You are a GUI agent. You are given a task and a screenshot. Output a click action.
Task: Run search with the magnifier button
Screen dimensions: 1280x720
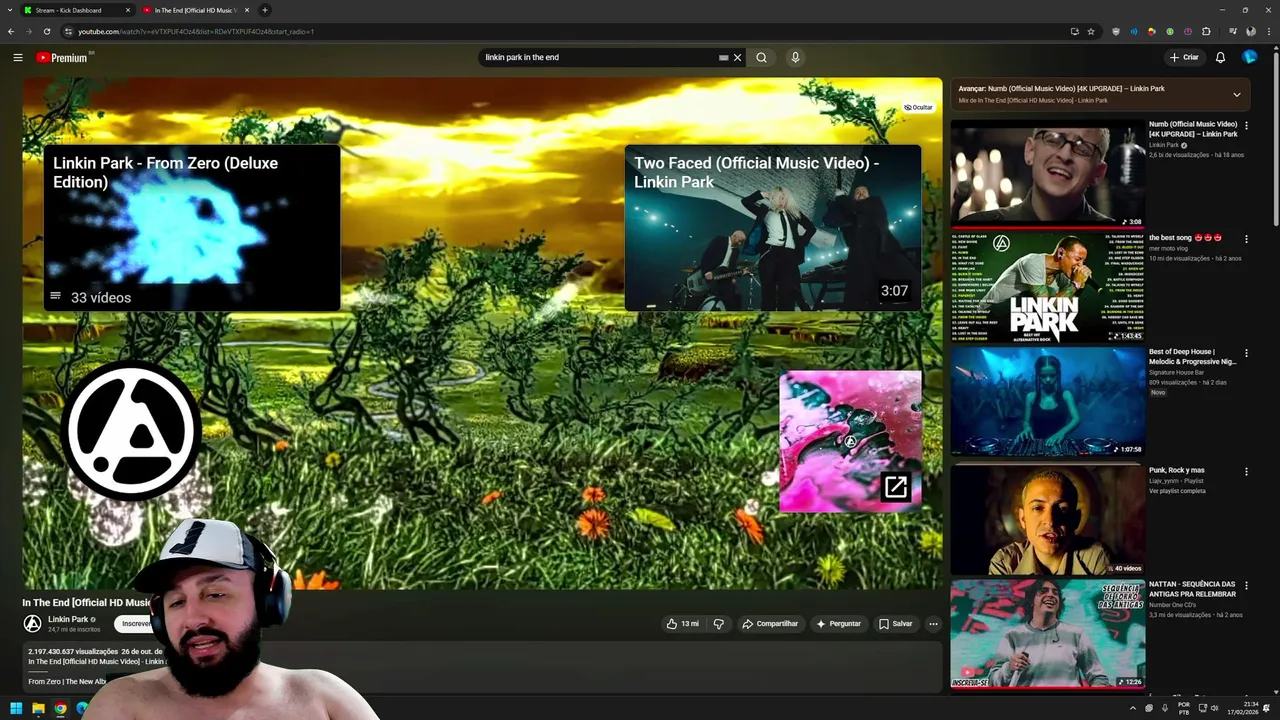point(761,57)
